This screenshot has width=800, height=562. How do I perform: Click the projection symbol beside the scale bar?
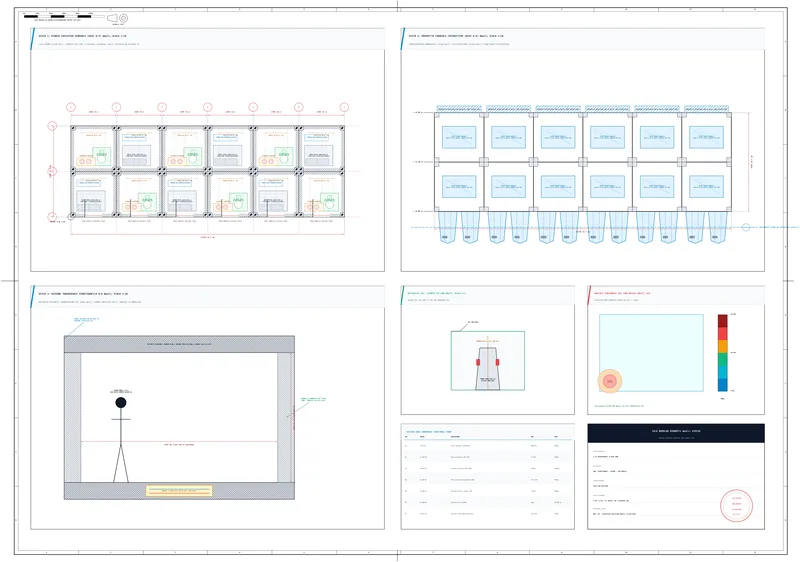click(118, 18)
